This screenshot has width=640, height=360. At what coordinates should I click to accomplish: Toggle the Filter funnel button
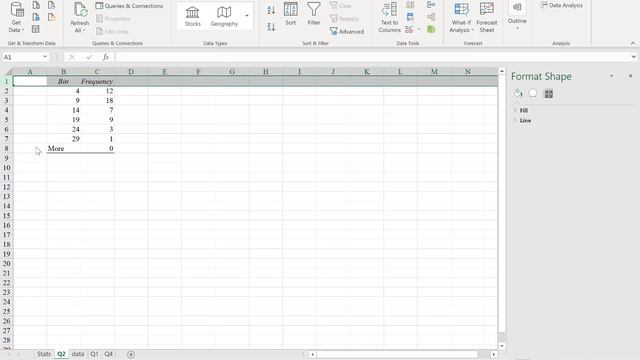point(314,14)
